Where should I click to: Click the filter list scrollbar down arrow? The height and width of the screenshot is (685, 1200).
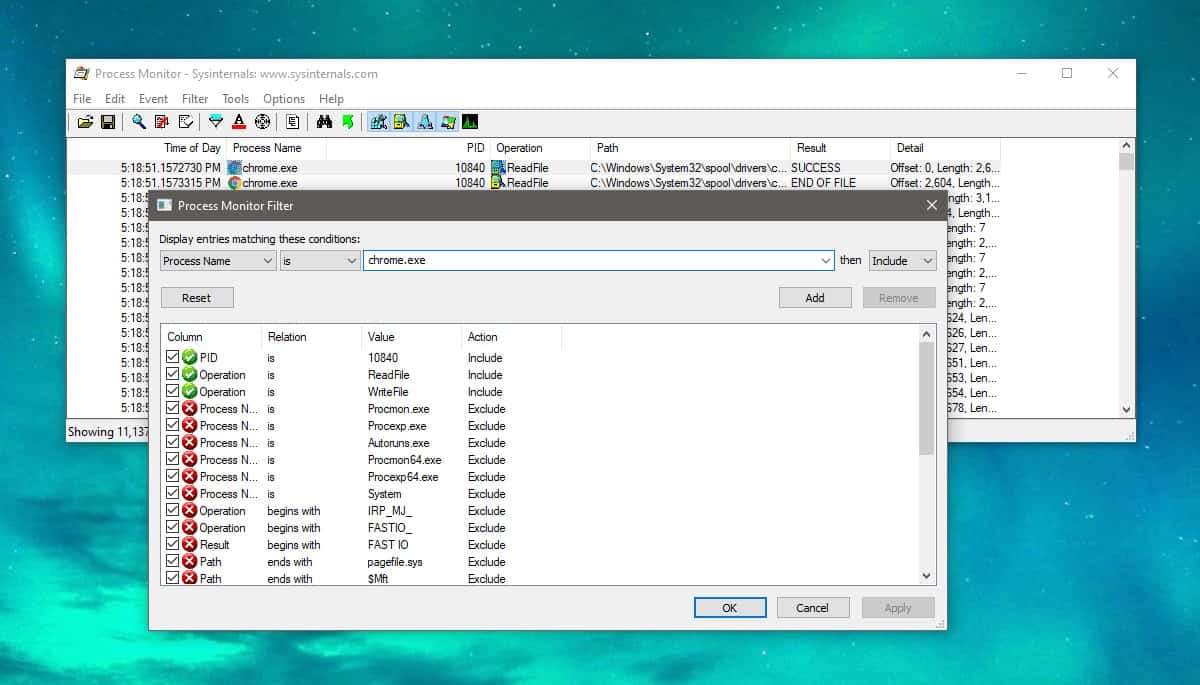[x=926, y=575]
